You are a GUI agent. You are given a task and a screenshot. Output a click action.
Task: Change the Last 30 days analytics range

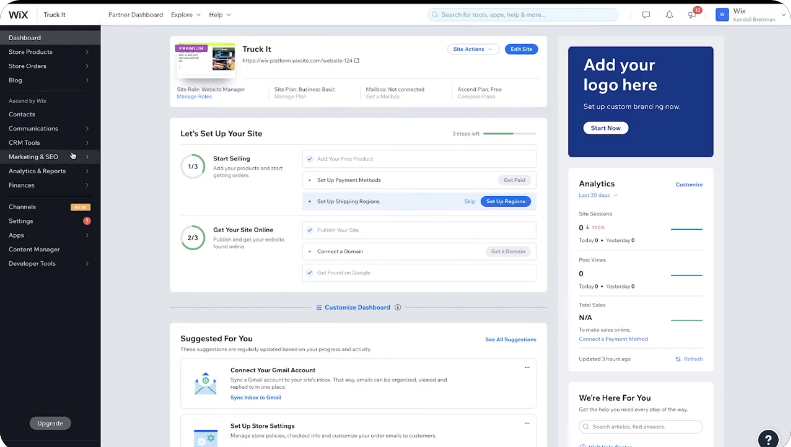(598, 195)
